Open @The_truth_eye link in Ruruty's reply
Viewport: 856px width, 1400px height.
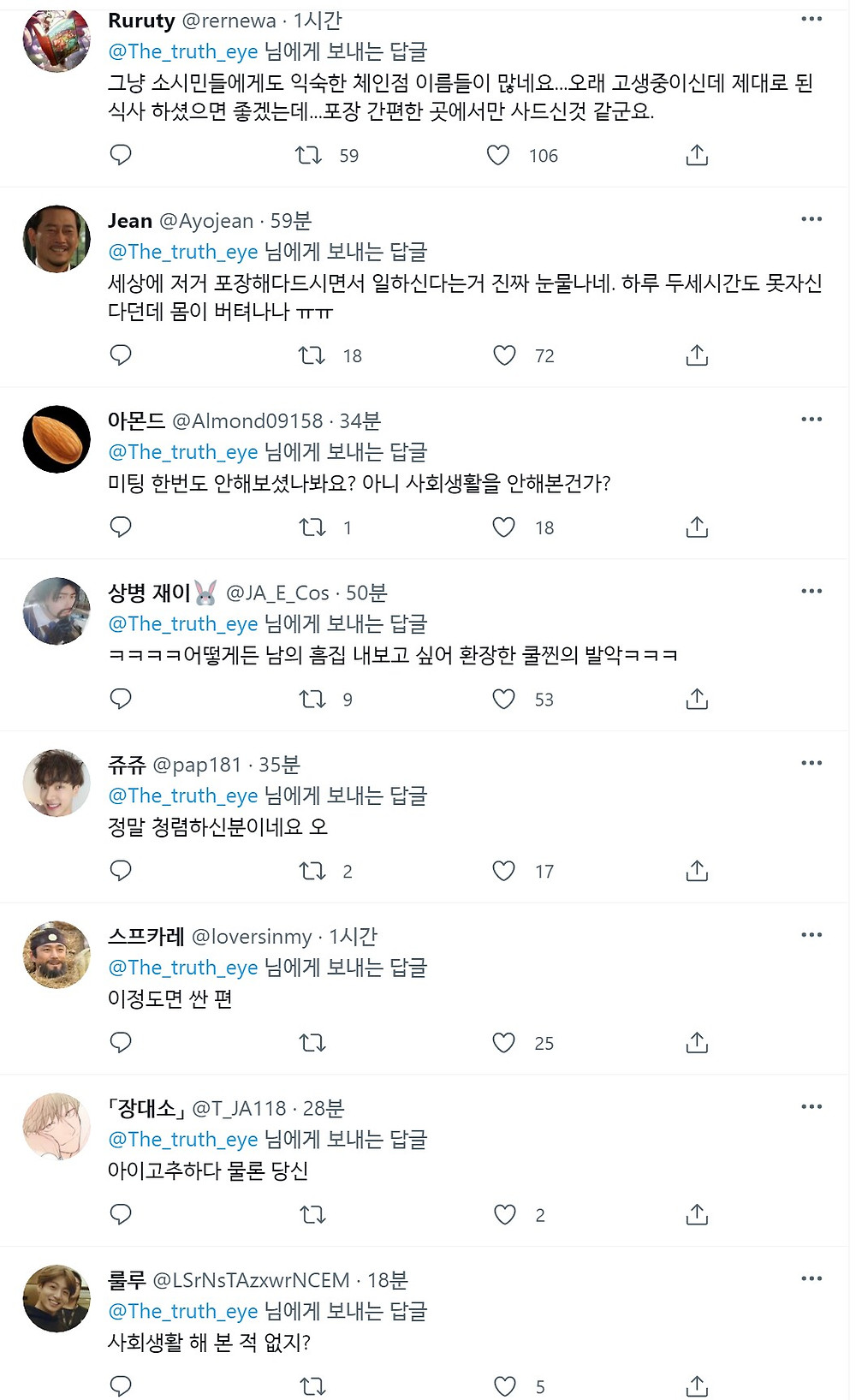point(183,51)
